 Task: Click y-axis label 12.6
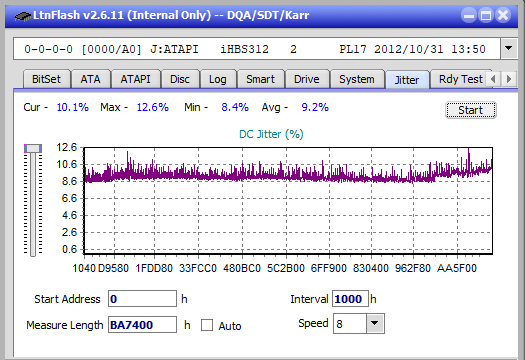coord(66,147)
